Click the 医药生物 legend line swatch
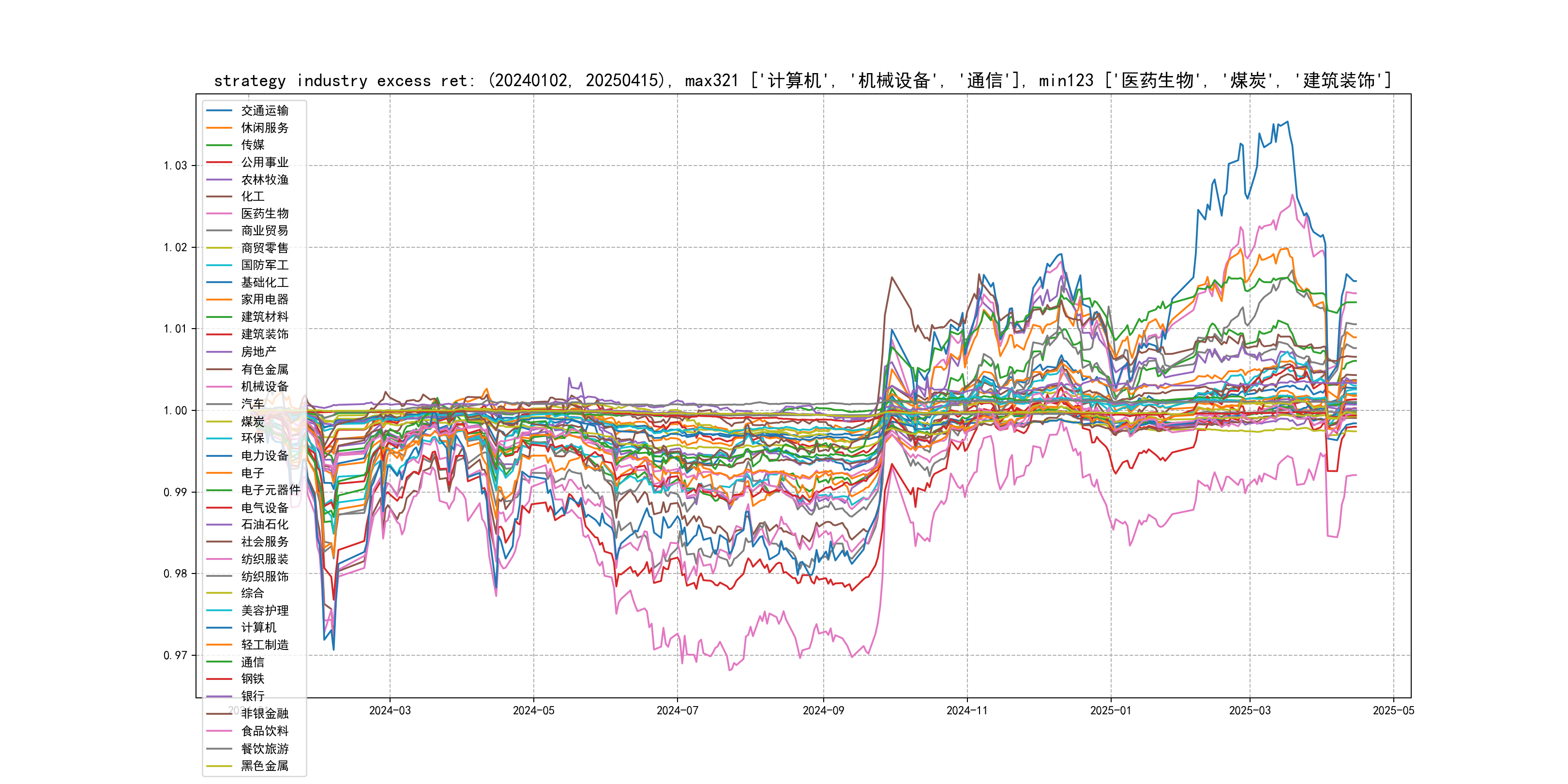 tap(219, 213)
